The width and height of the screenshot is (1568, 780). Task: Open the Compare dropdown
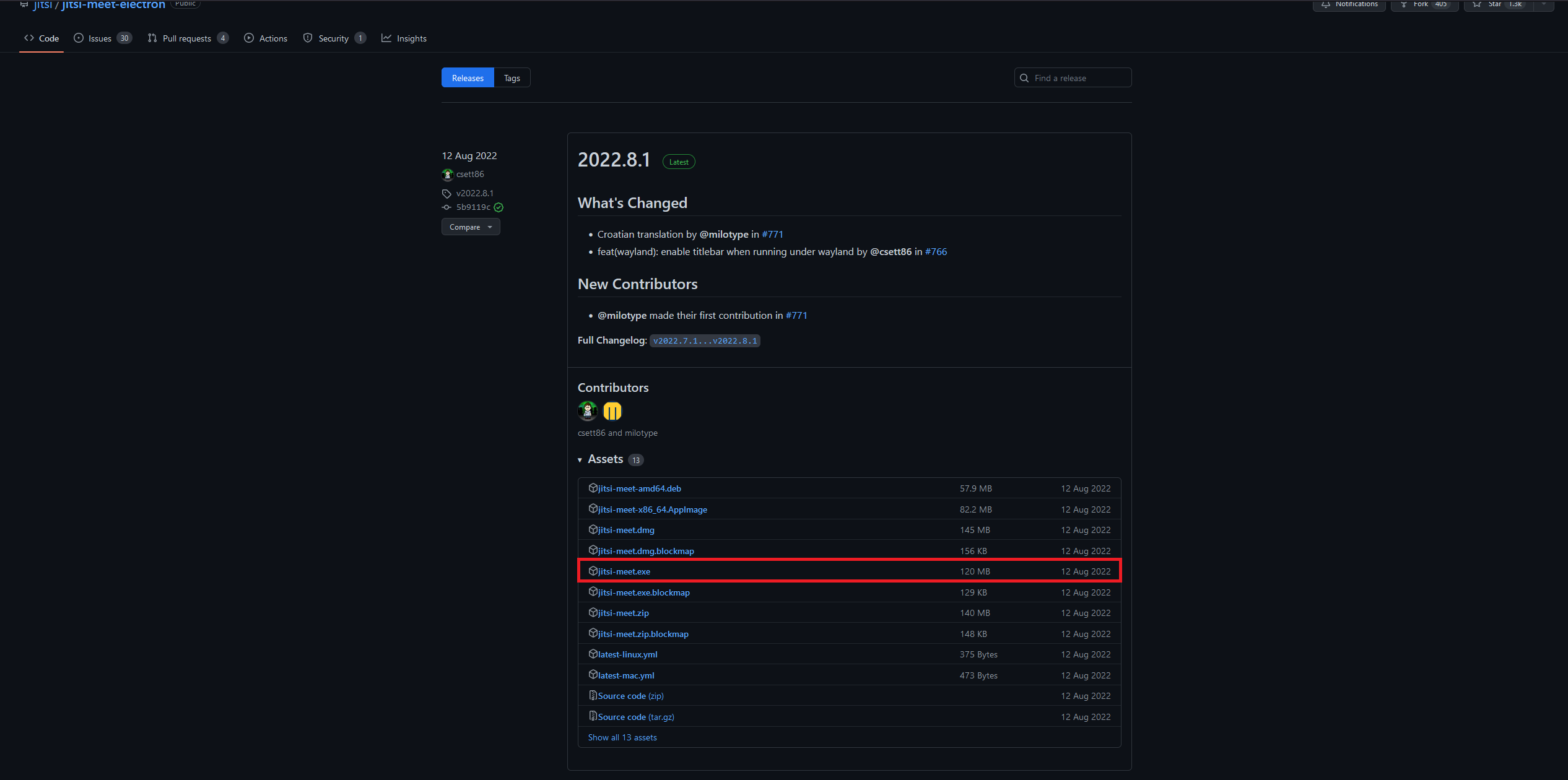471,227
